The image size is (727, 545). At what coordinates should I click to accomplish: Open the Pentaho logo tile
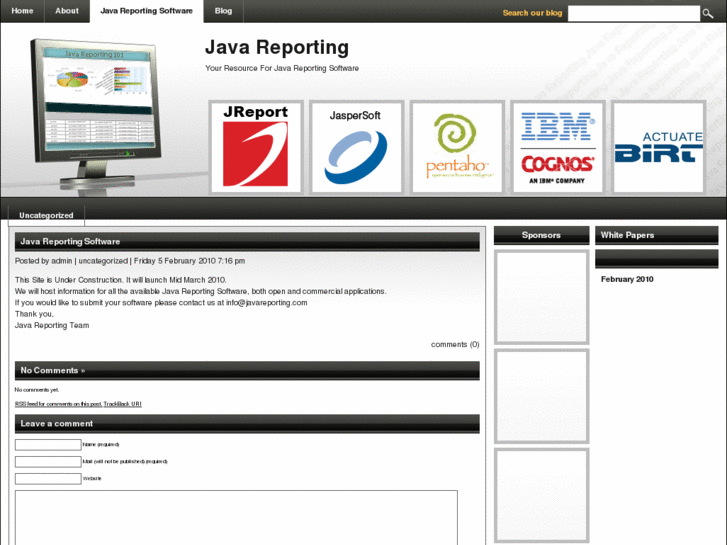(457, 147)
